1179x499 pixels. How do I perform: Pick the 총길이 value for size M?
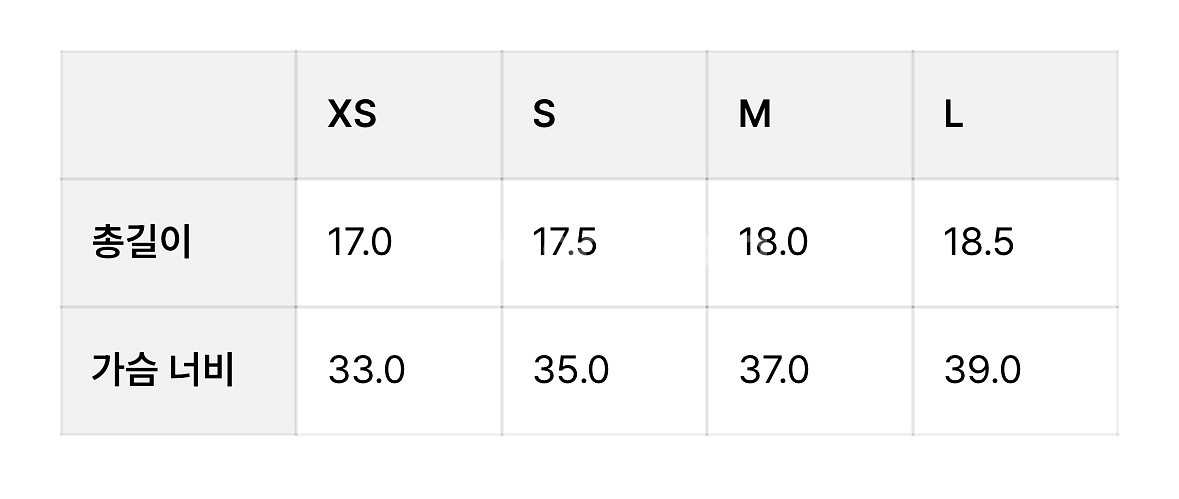pyautogui.click(x=773, y=243)
